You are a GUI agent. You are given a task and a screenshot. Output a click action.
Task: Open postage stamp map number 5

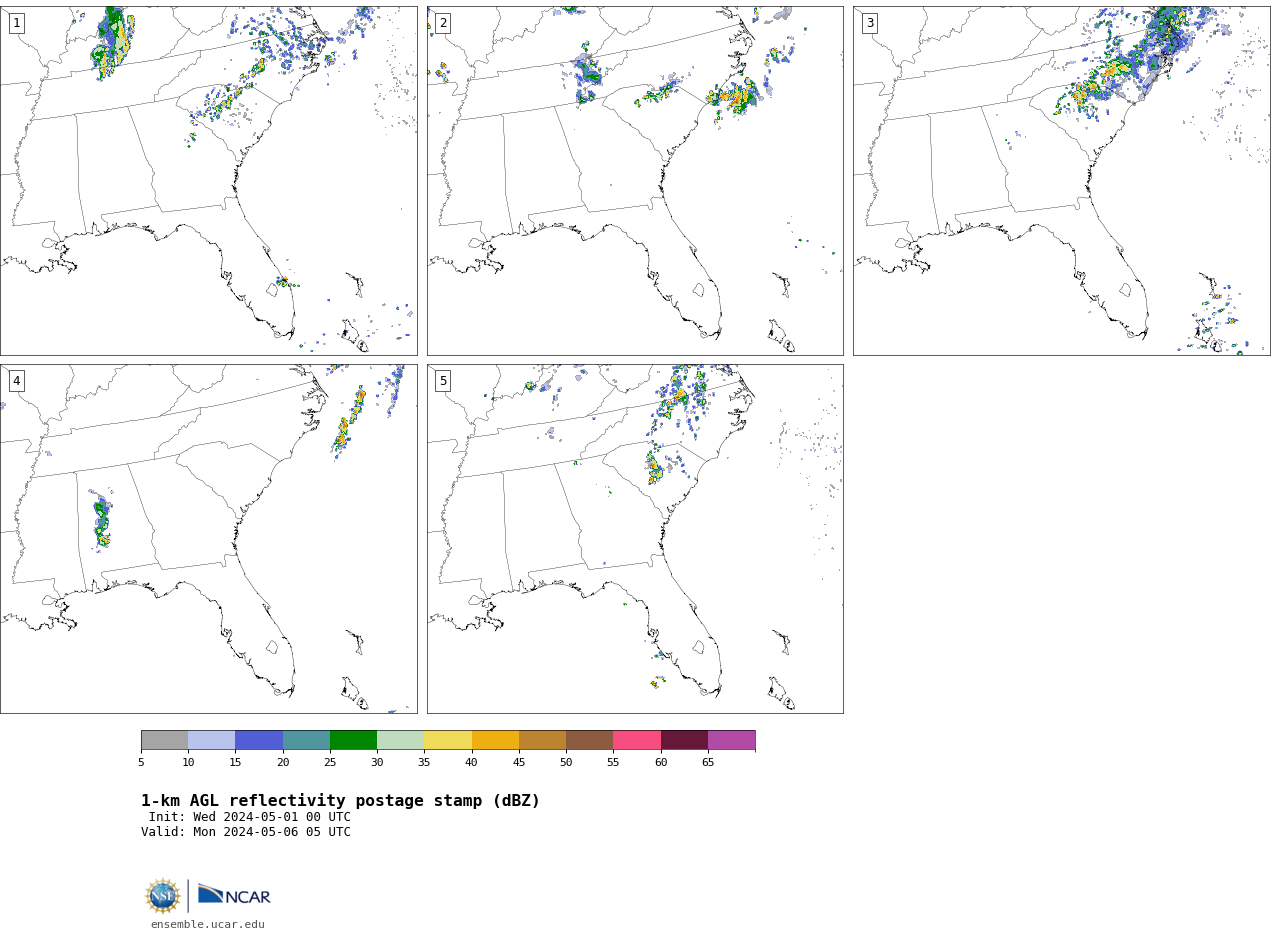[x=635, y=539]
